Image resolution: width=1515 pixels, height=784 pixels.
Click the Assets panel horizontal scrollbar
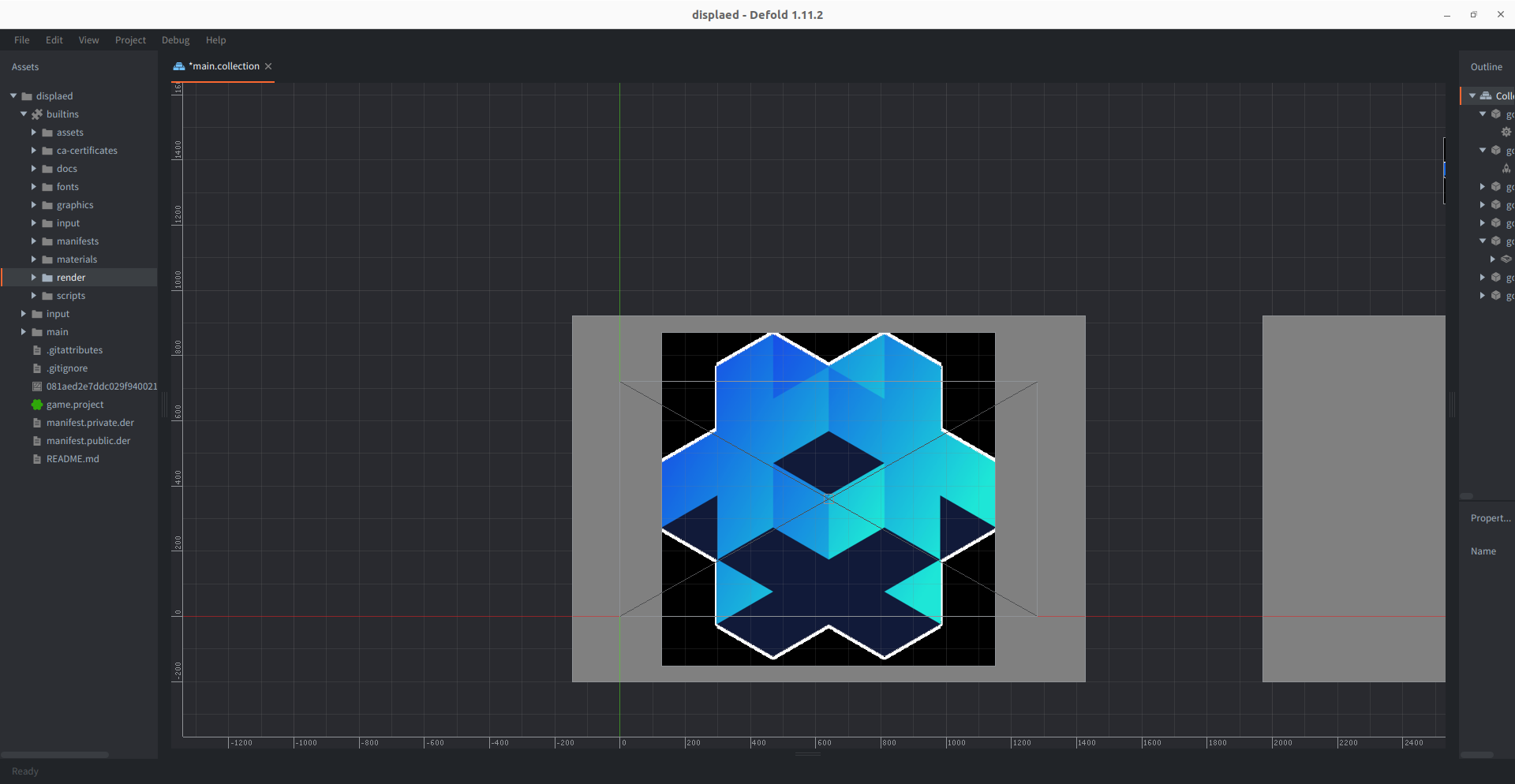pos(55,755)
